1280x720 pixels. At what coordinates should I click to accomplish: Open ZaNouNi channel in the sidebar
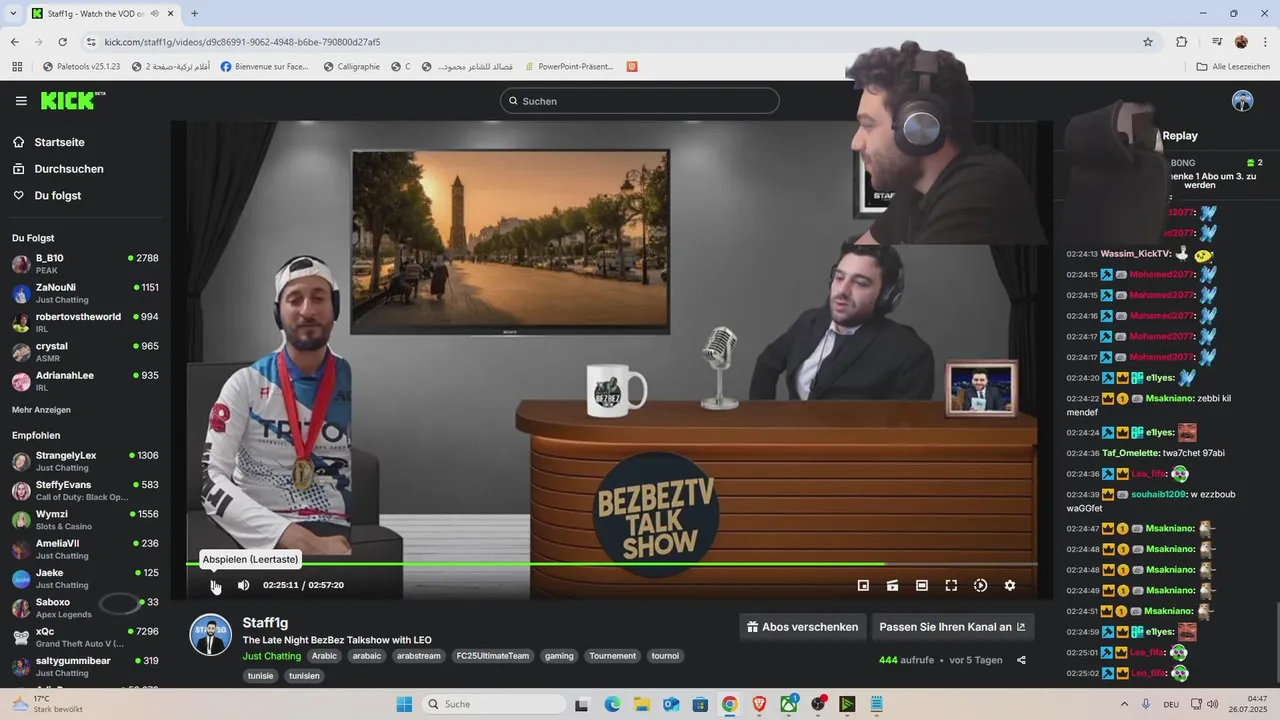[85, 293]
